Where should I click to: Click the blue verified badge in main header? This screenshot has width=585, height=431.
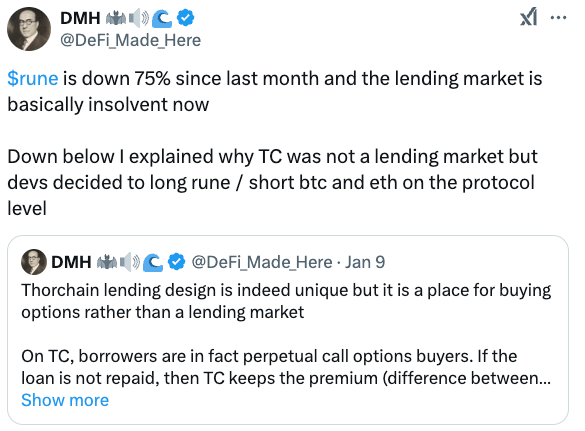coord(185,18)
